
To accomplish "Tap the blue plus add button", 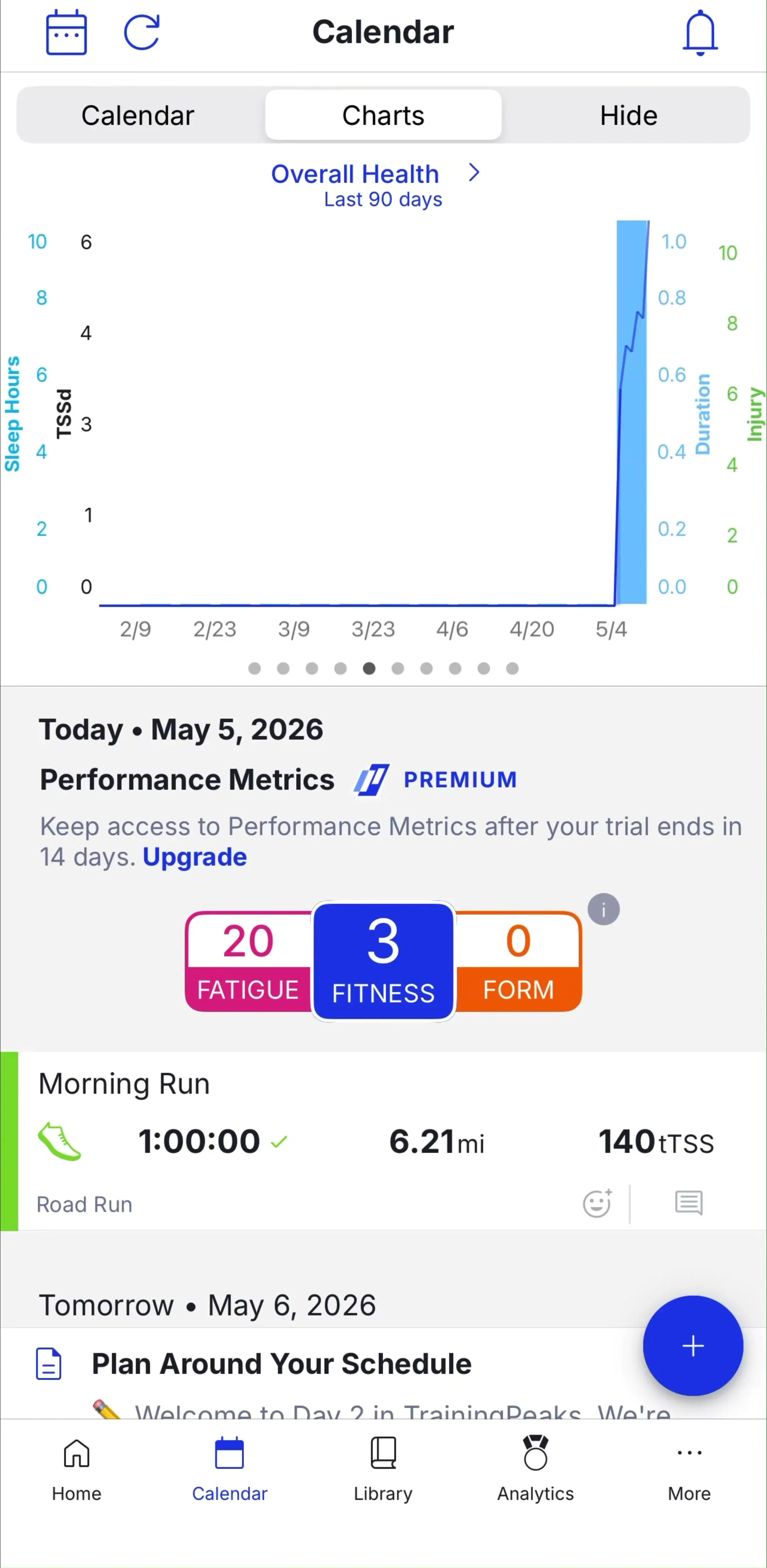I will [x=693, y=1345].
